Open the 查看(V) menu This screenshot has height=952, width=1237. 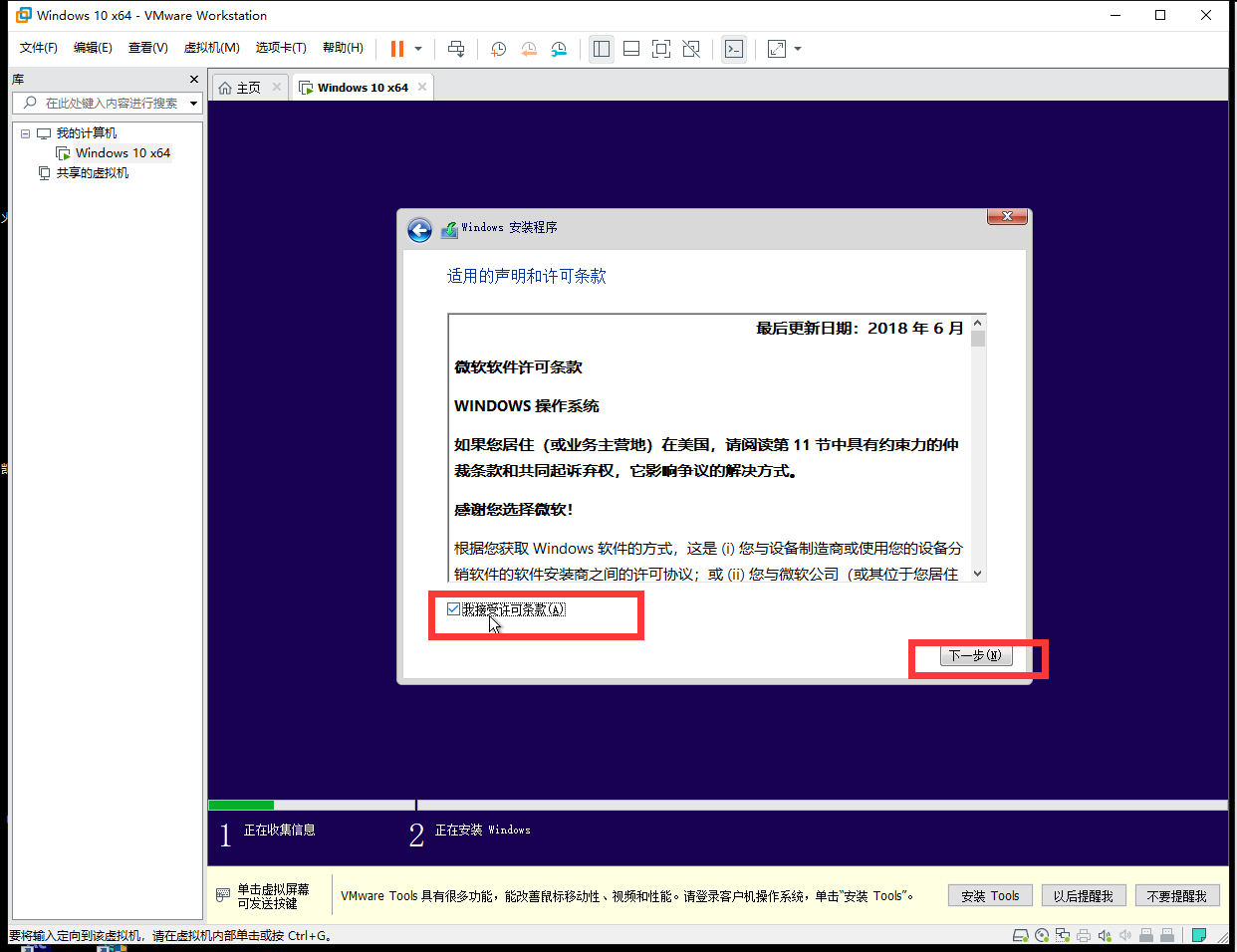point(148,48)
